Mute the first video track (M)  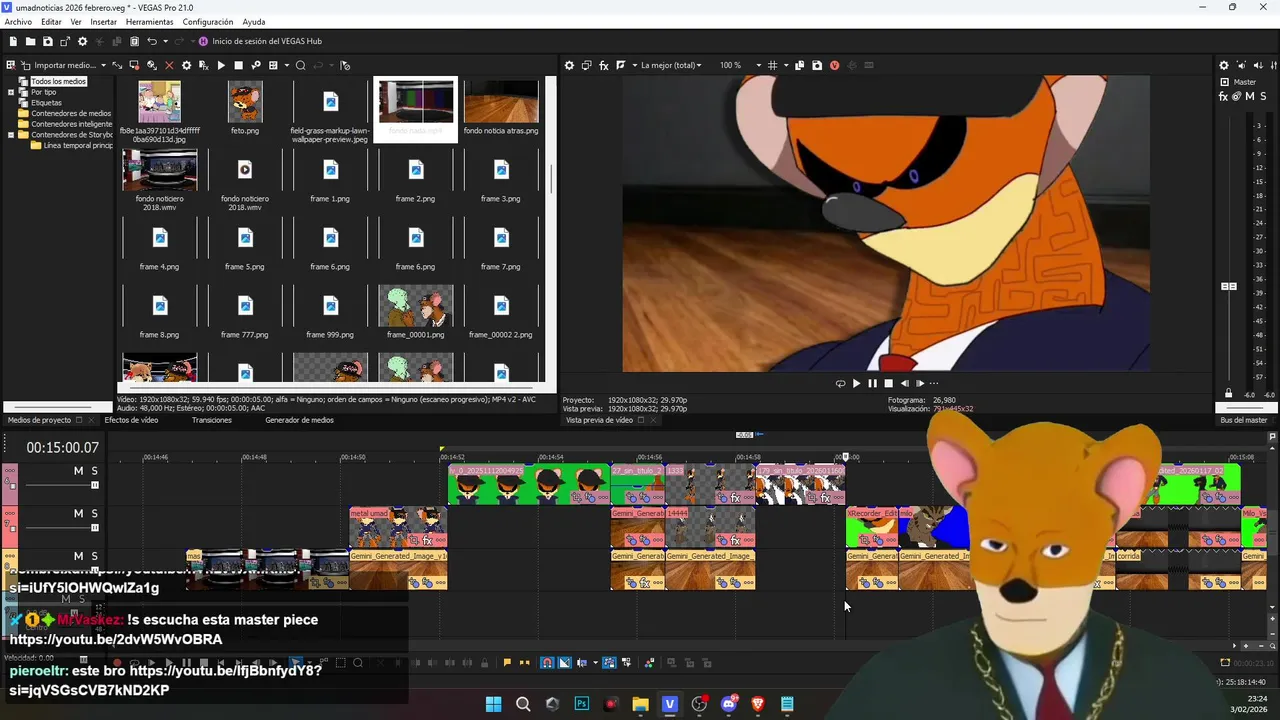(x=78, y=471)
